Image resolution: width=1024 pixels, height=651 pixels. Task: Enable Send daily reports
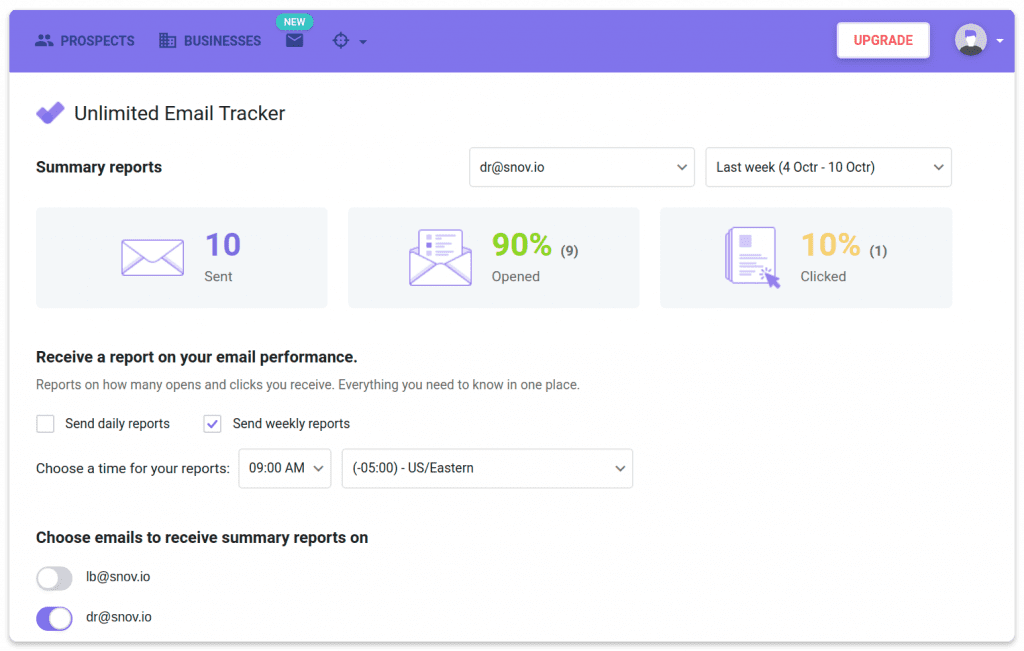click(45, 423)
